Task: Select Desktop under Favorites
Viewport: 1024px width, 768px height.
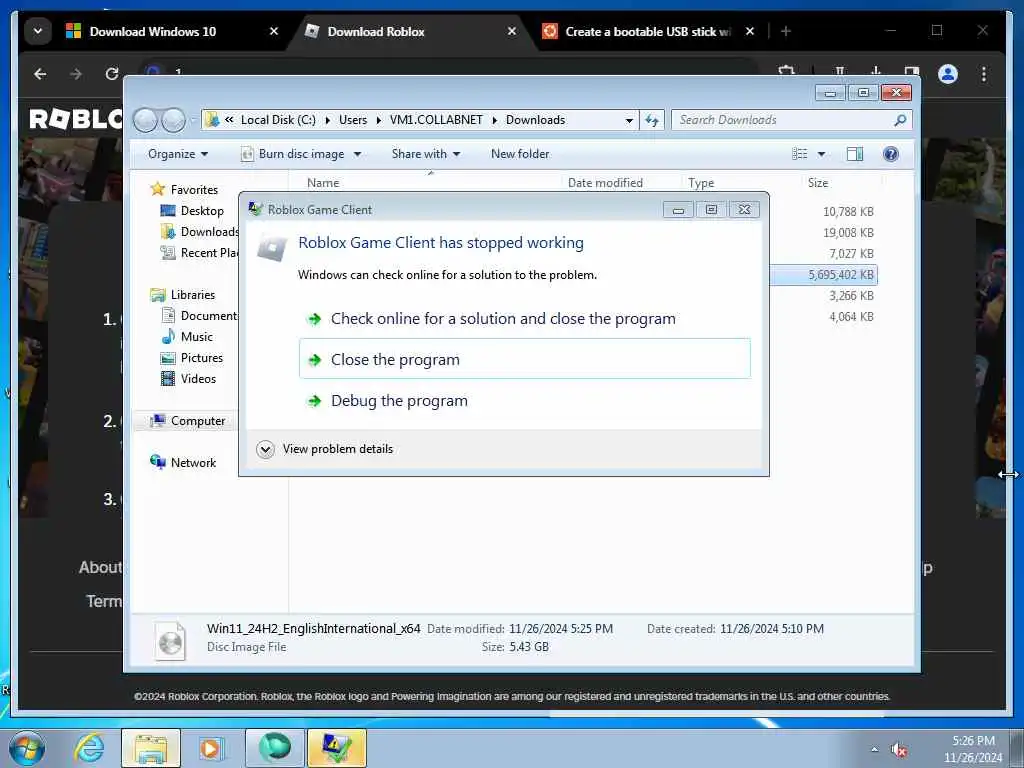Action: [202, 211]
